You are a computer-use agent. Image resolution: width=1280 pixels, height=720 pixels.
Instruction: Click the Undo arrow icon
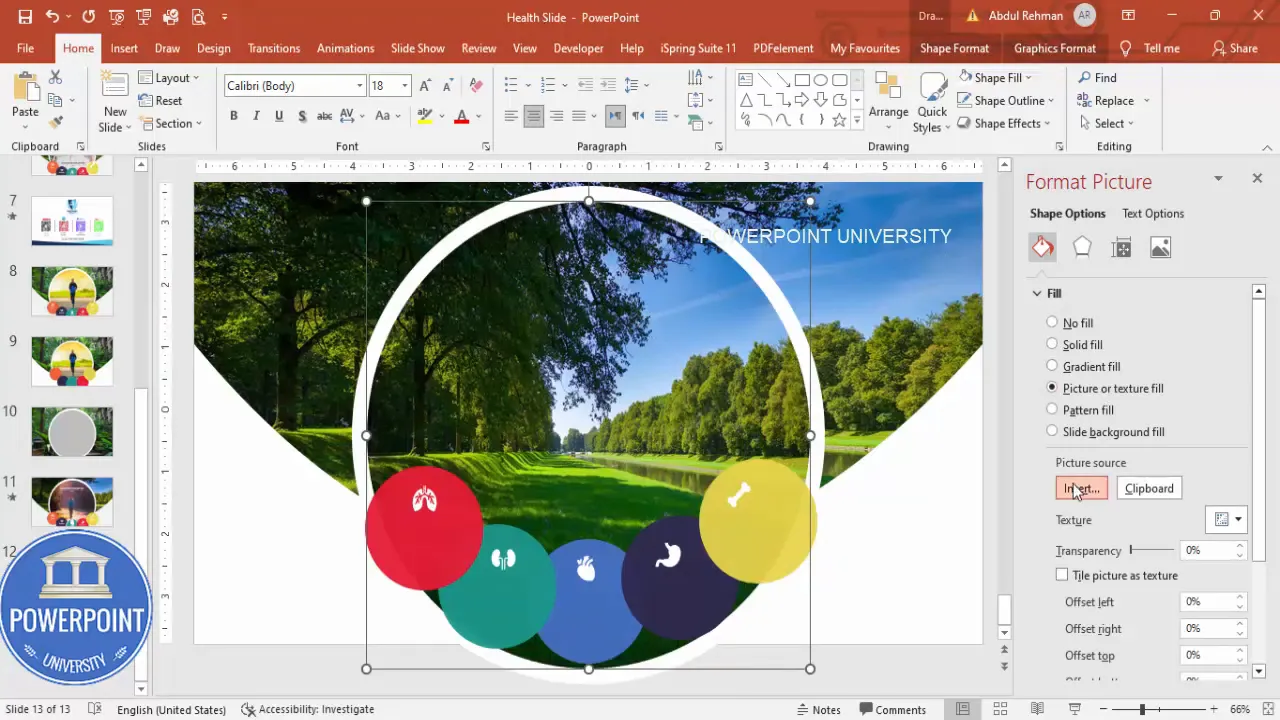pos(52,17)
